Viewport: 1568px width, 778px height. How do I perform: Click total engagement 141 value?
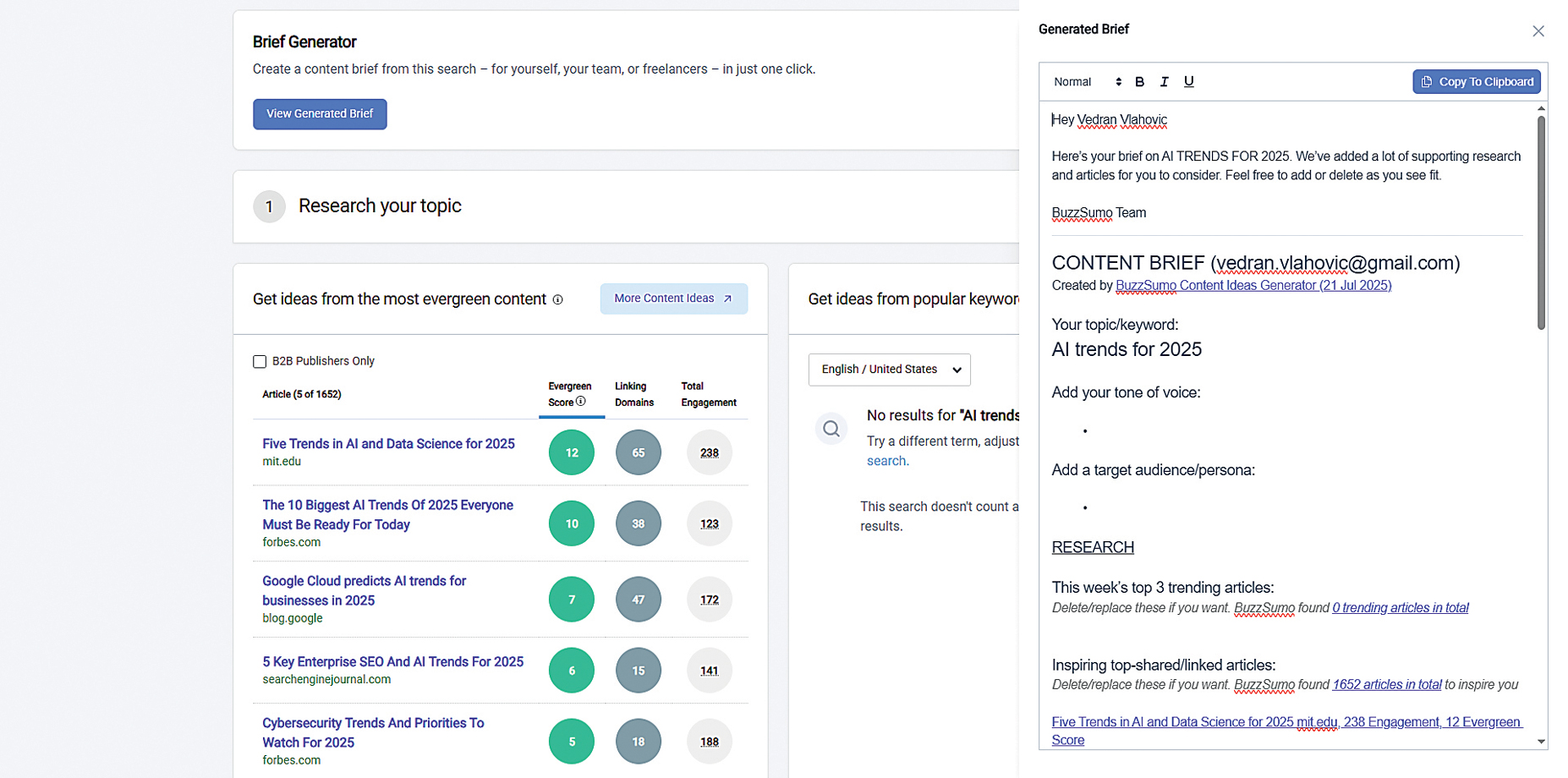(710, 671)
